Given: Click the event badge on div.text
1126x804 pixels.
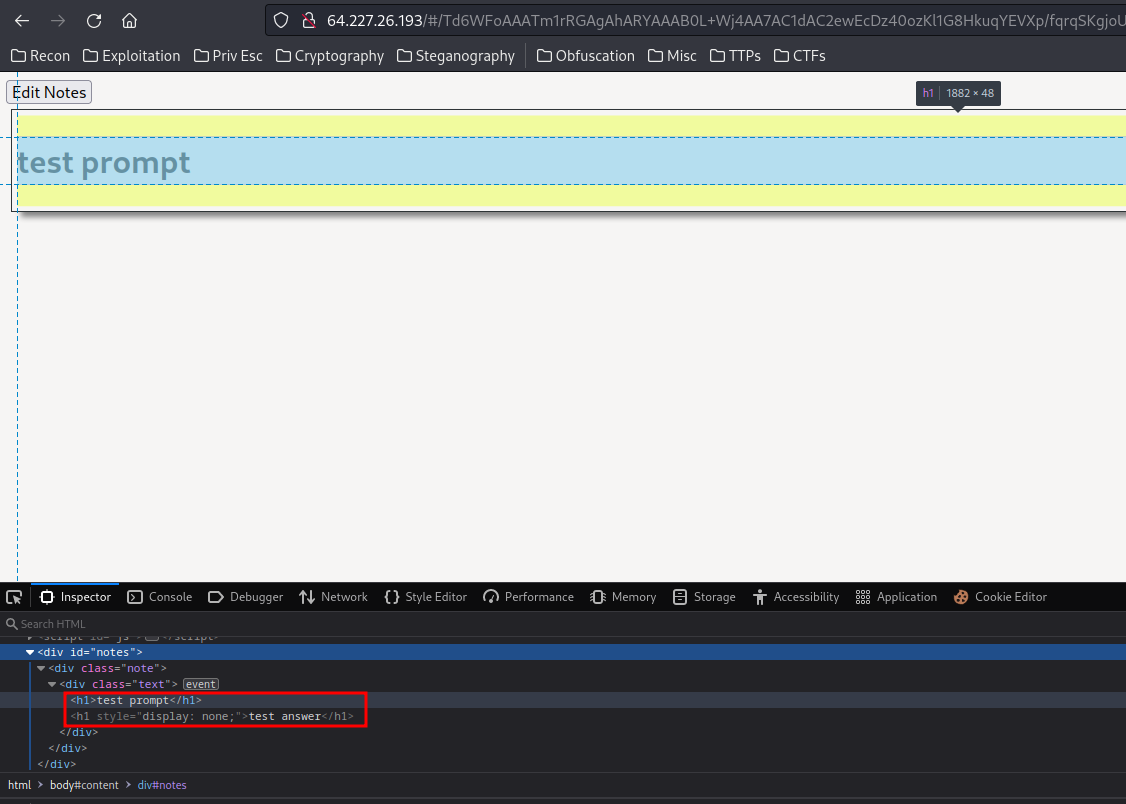Looking at the screenshot, I should tap(201, 684).
